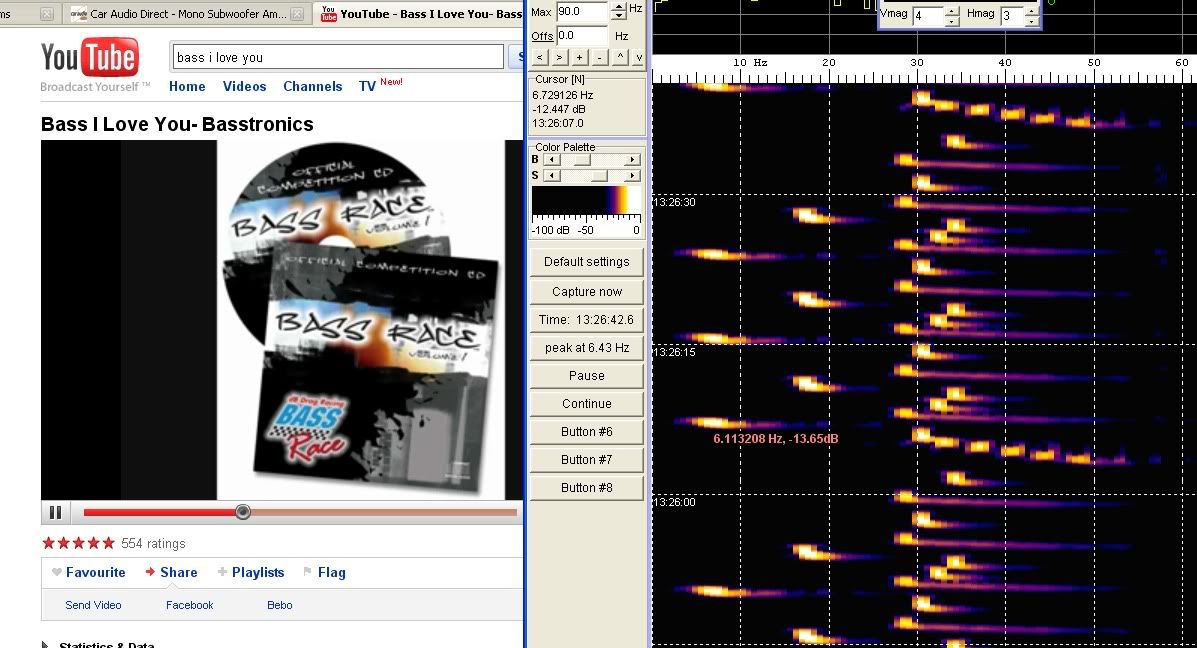Decrease Vmag with down stepper

952,21
